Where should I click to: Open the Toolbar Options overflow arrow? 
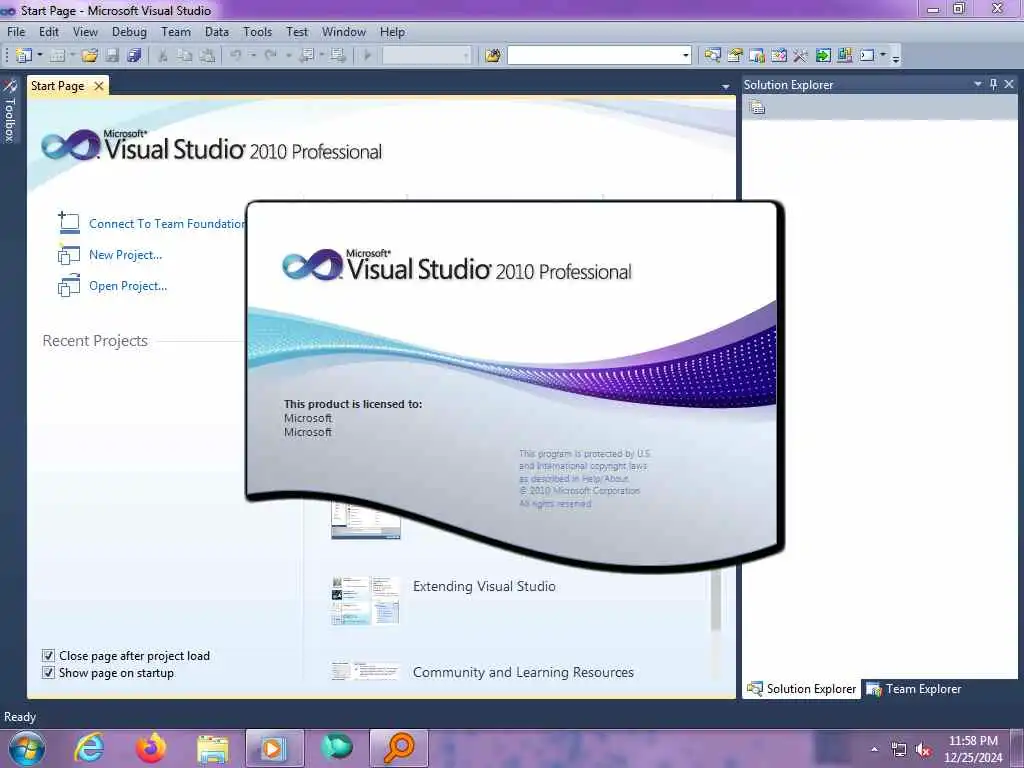click(895, 57)
